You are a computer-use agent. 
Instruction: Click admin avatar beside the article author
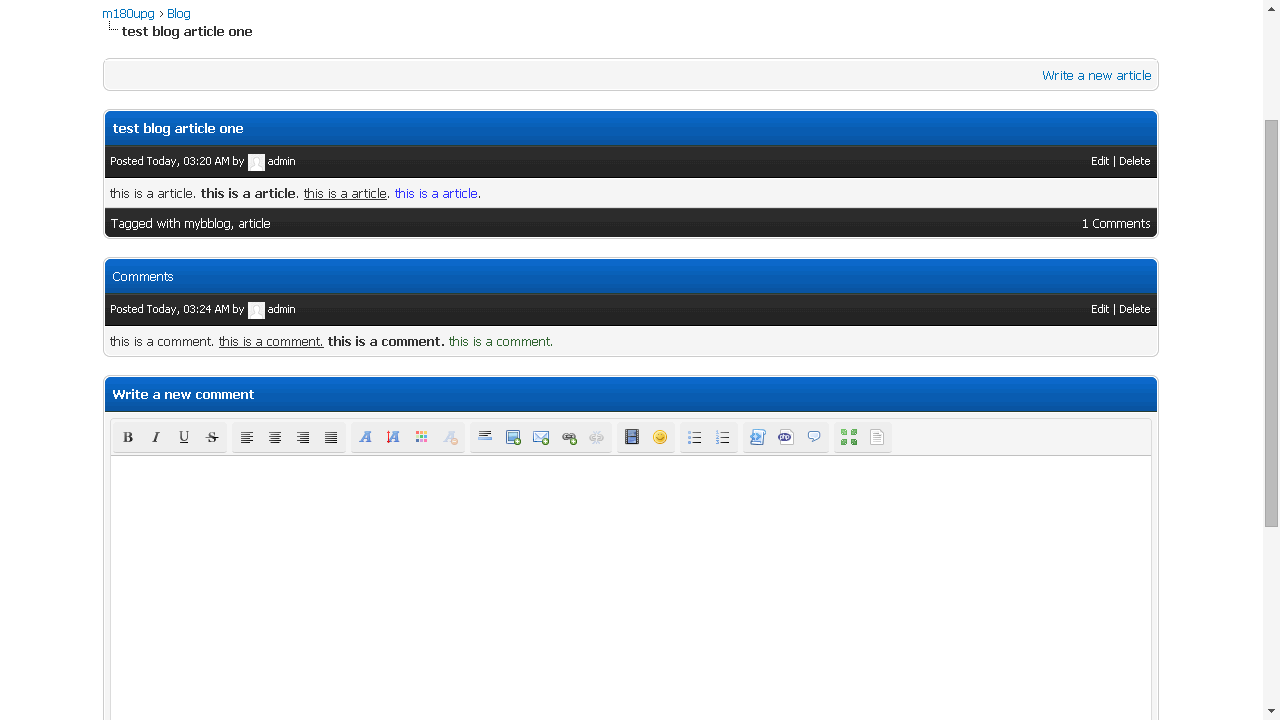point(256,162)
